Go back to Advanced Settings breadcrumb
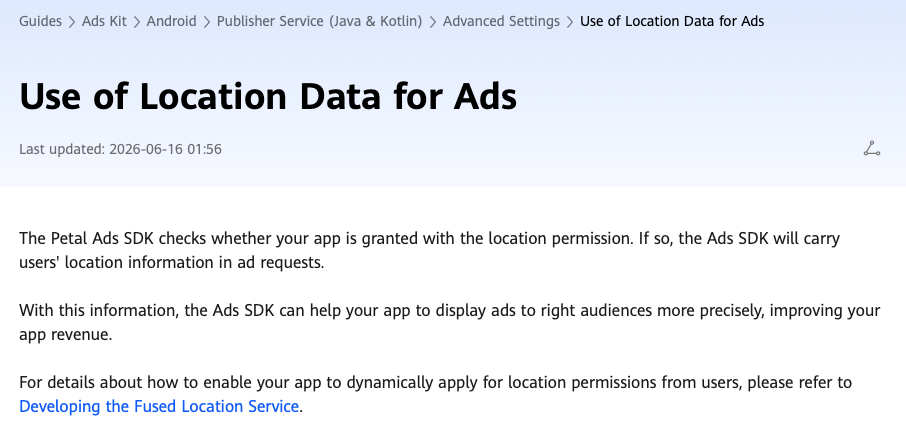This screenshot has width=906, height=434. coord(502,21)
